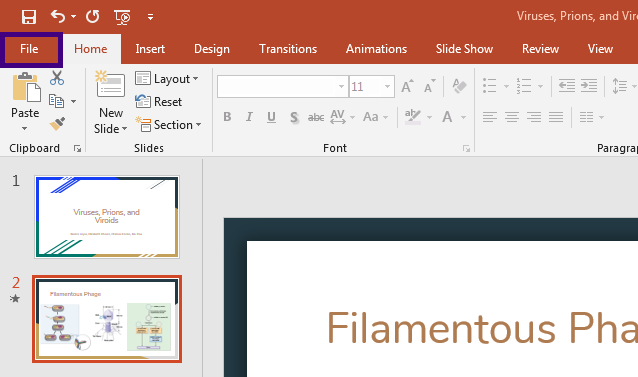Open the Slide Show tab
Screen dimensions: 638x377
(x=464, y=49)
